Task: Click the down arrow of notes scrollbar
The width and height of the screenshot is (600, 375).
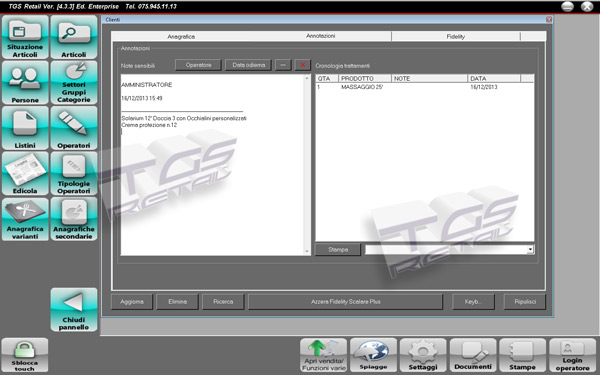Action: tap(307, 251)
